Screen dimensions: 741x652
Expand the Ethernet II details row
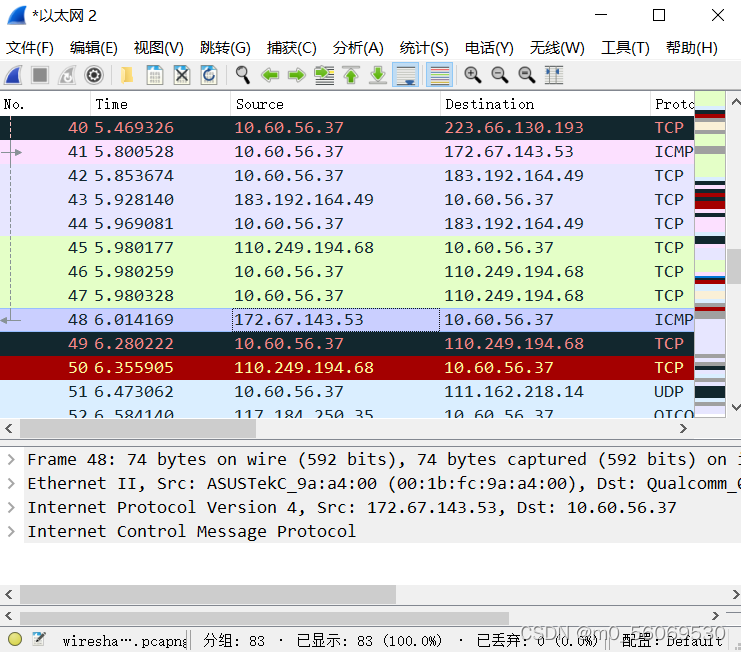(11, 483)
